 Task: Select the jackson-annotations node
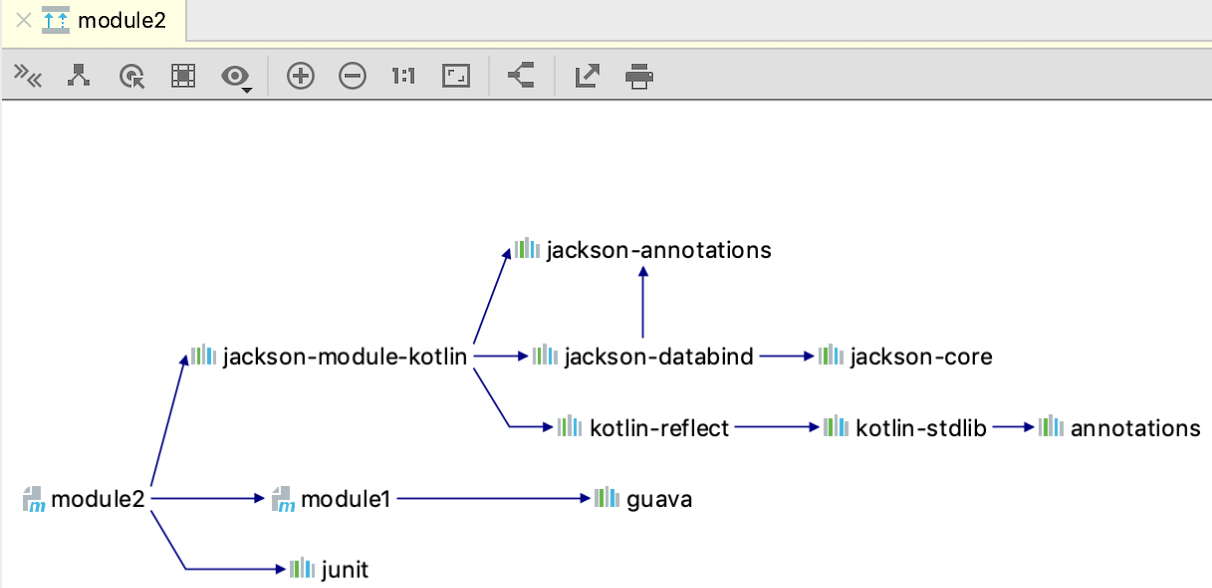pyautogui.click(x=643, y=250)
